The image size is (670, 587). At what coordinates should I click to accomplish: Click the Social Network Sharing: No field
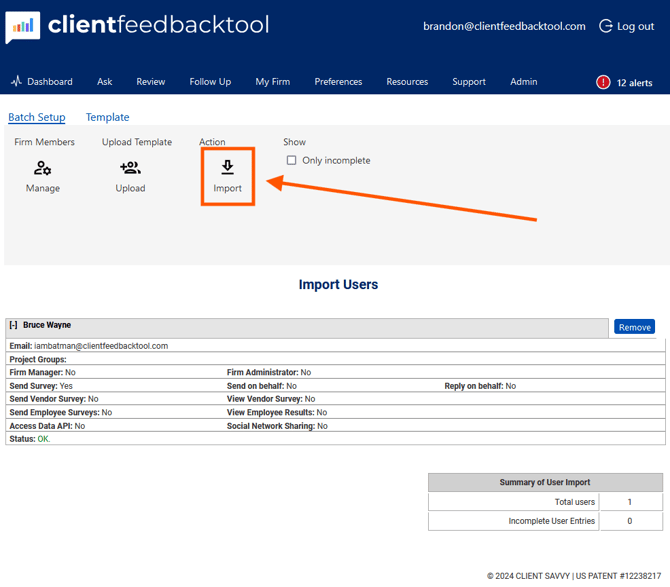tap(277, 426)
